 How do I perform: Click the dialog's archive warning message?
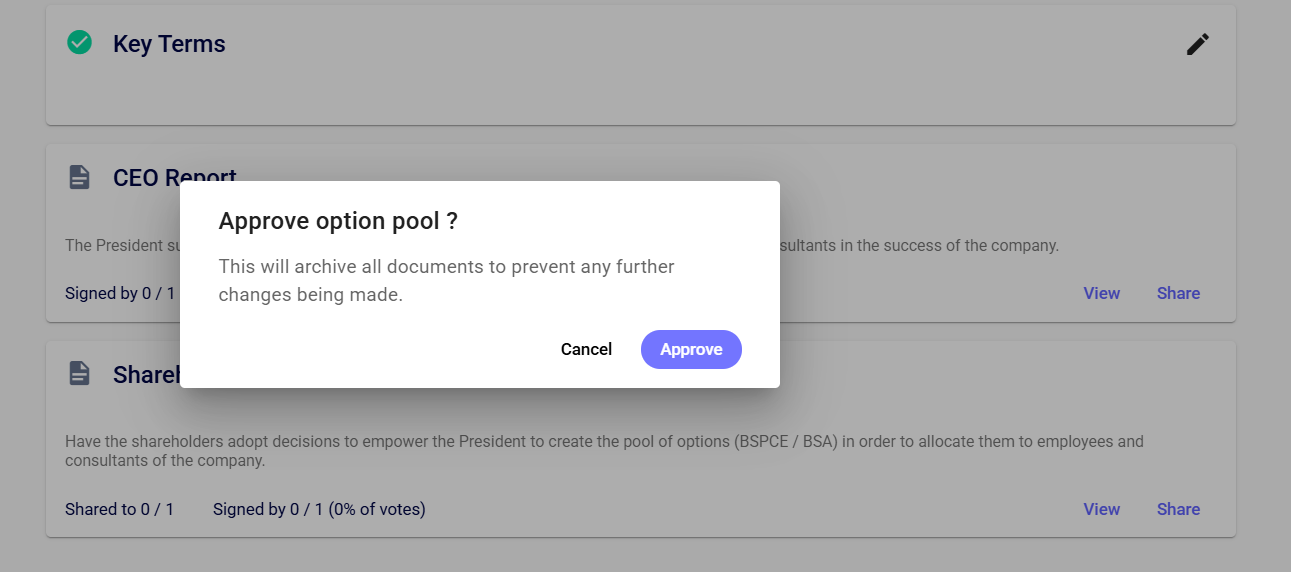(x=446, y=281)
